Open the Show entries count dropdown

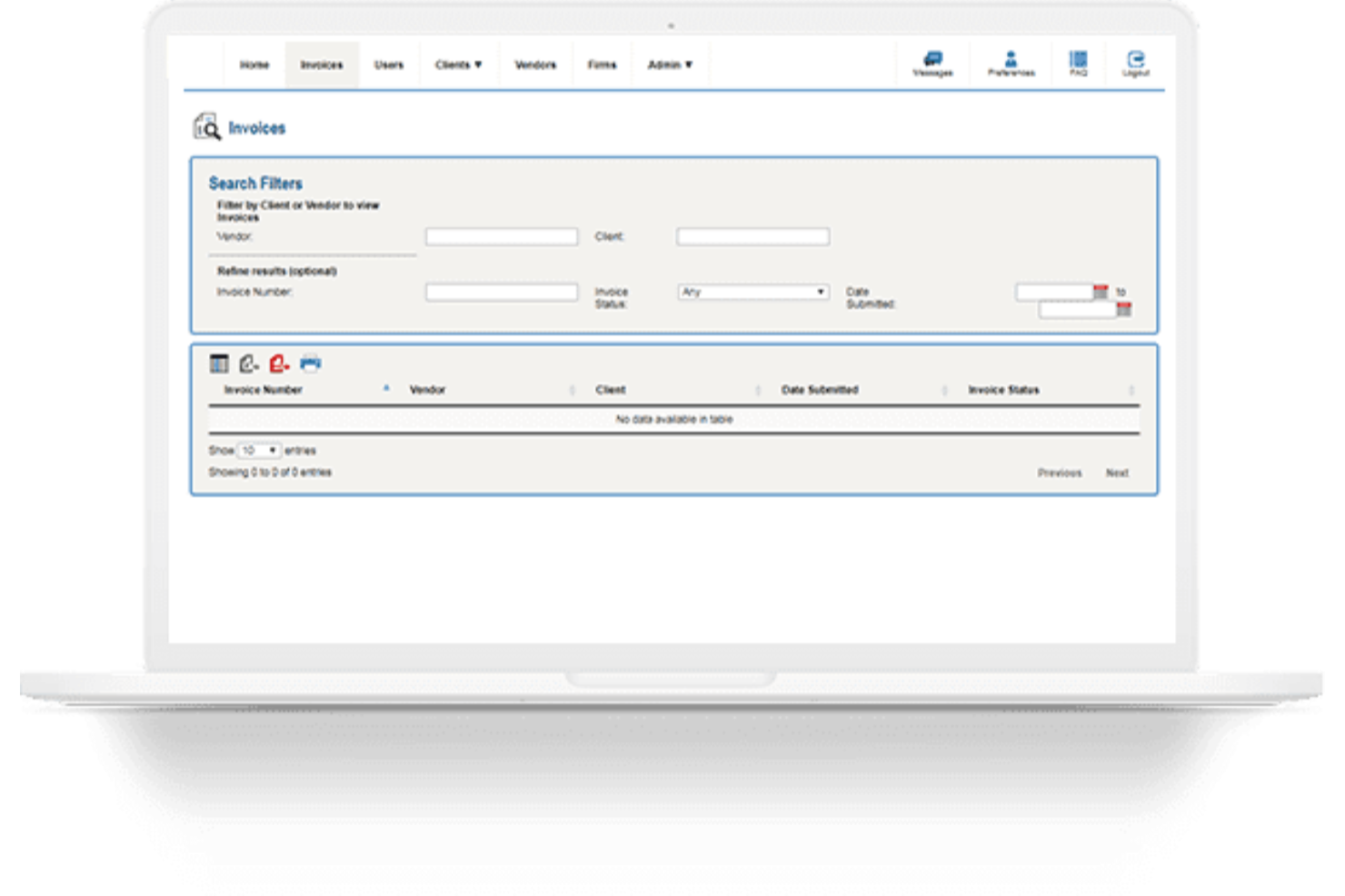259,451
